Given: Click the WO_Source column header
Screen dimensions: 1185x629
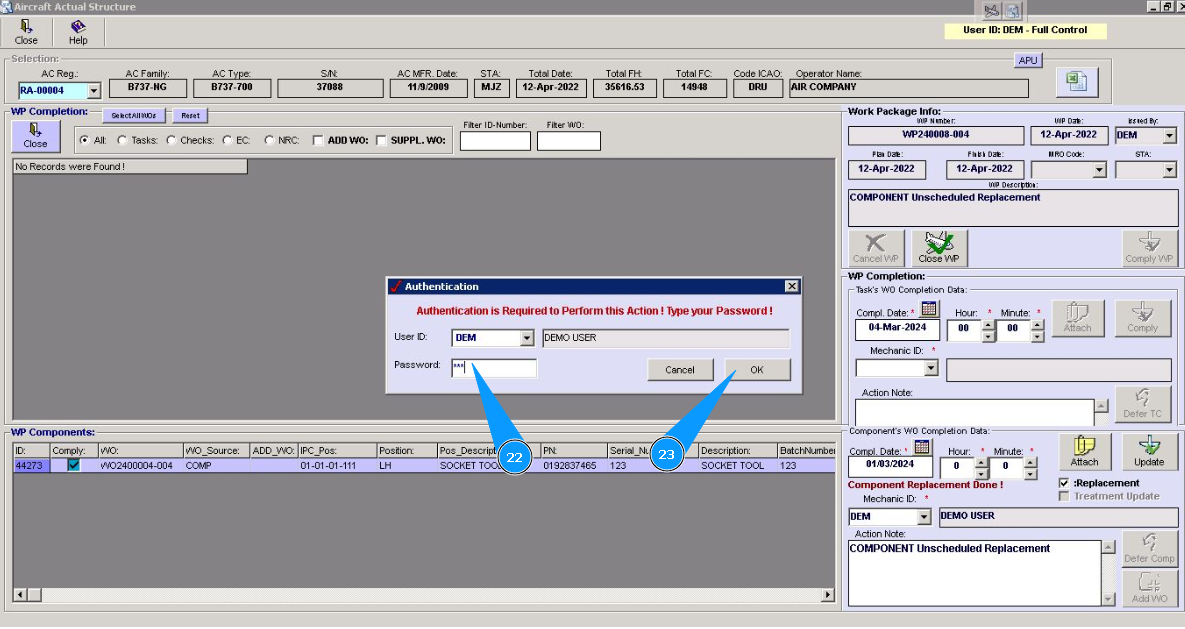Looking at the screenshot, I should tap(216, 451).
